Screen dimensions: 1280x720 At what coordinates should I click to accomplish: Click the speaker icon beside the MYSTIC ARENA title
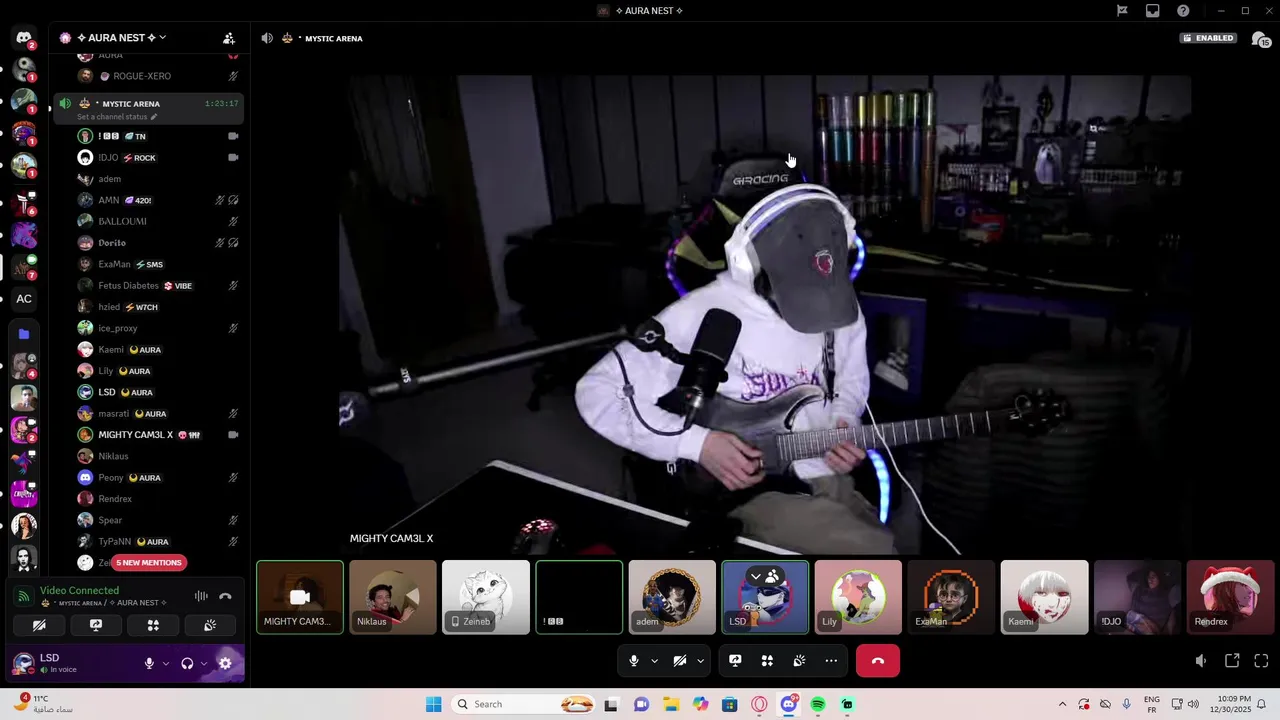(267, 38)
